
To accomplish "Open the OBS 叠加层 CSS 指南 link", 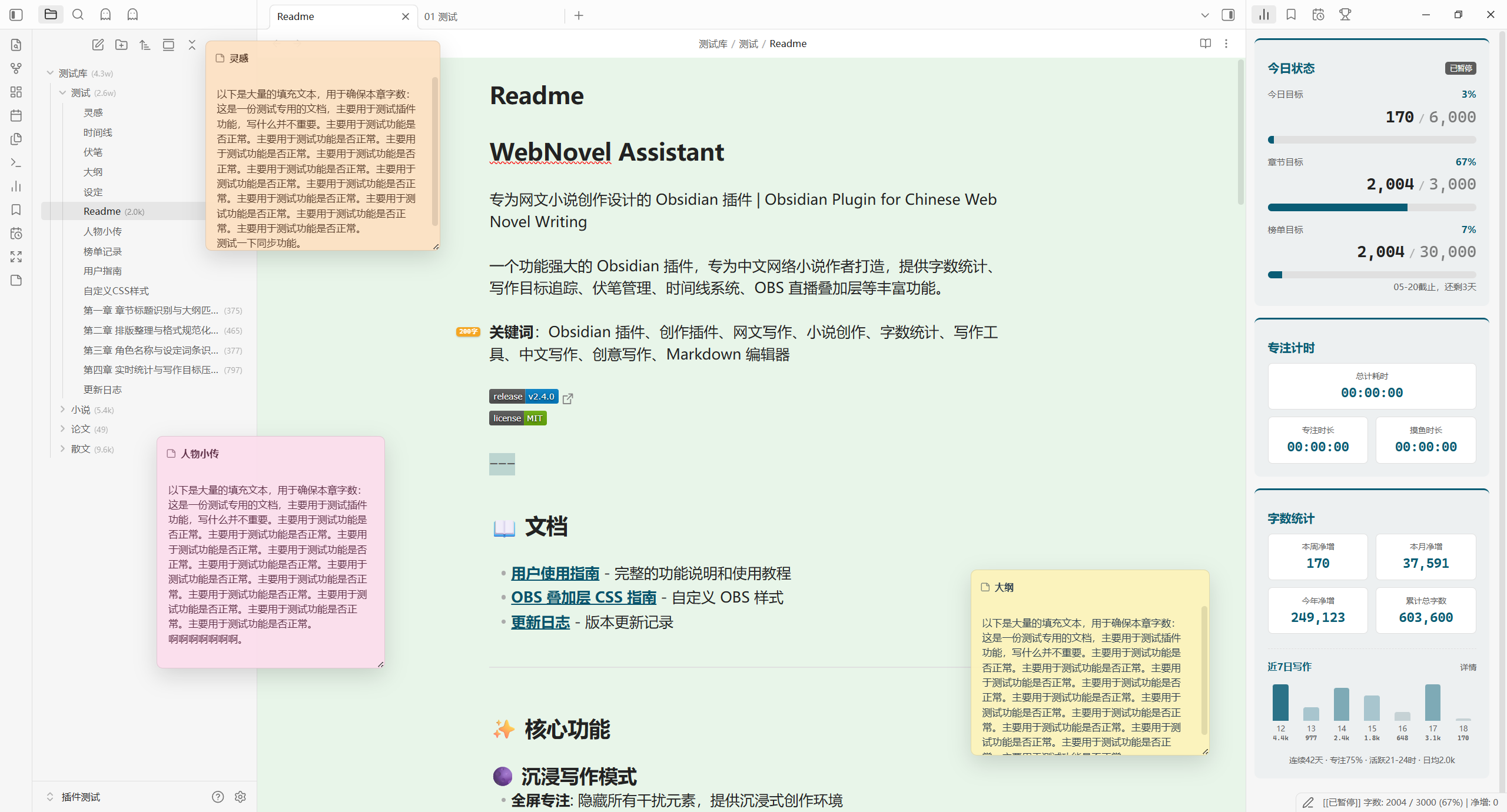I will point(583,597).
